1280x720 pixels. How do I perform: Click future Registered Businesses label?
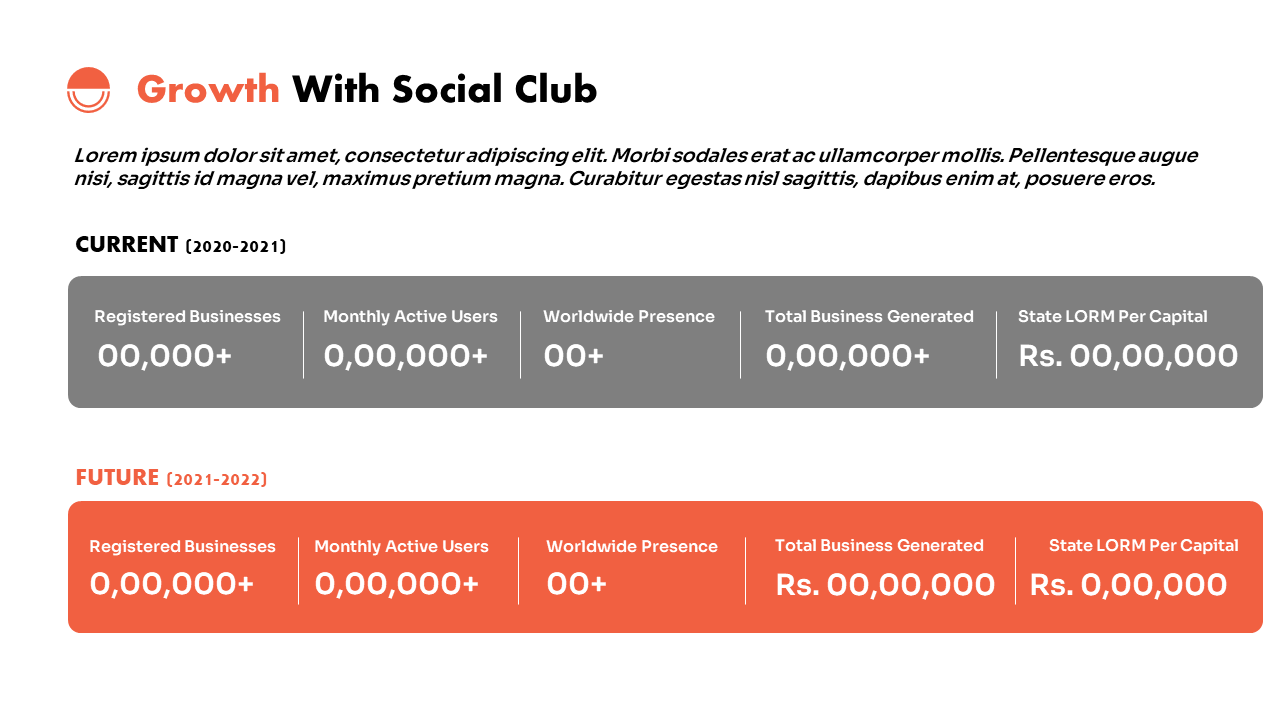pos(183,546)
